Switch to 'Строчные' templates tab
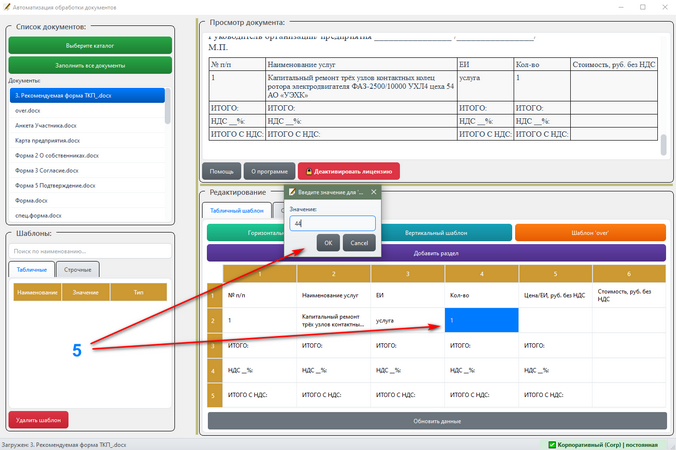 [78, 269]
